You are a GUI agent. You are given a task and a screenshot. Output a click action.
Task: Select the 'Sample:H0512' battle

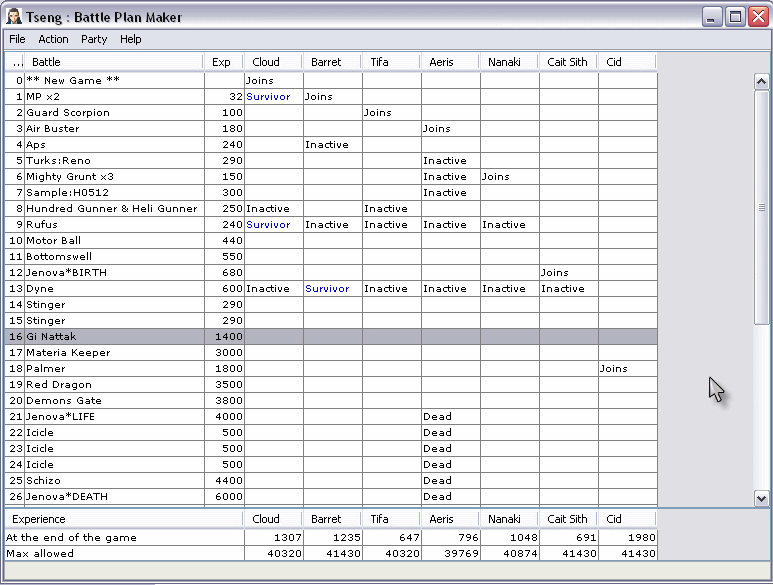click(x=331, y=193)
